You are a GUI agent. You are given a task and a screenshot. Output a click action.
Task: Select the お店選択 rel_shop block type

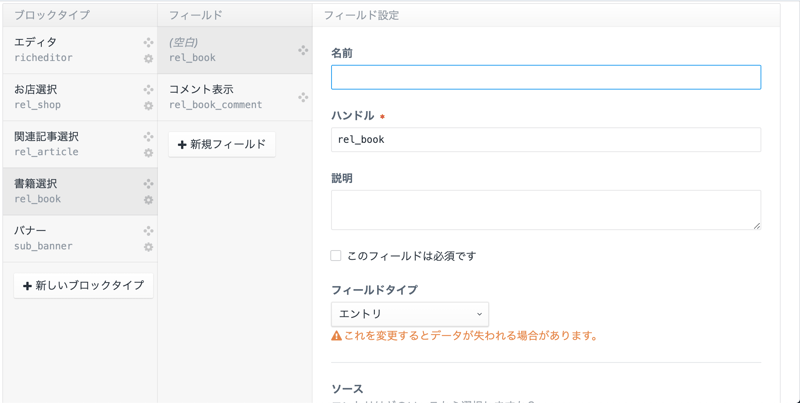point(70,97)
